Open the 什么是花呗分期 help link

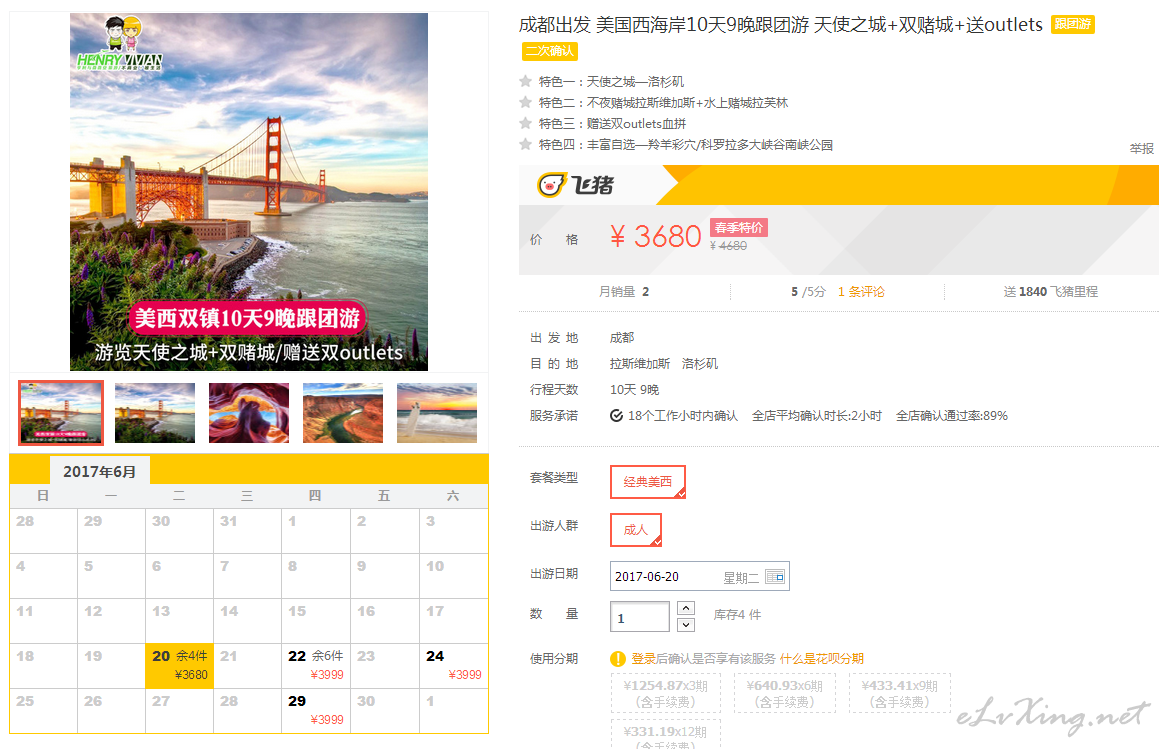pos(822,659)
